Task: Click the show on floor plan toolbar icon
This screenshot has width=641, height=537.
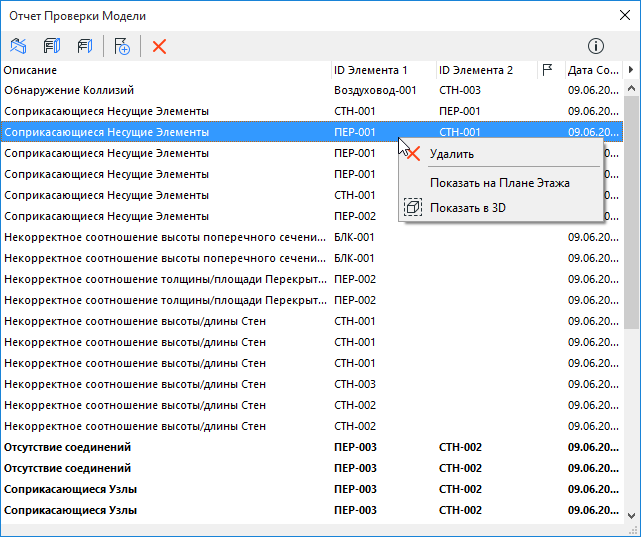Action: (18, 46)
